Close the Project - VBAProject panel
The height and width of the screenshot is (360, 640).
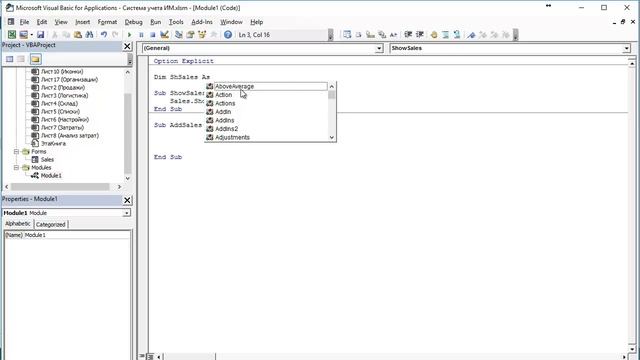(127, 46)
